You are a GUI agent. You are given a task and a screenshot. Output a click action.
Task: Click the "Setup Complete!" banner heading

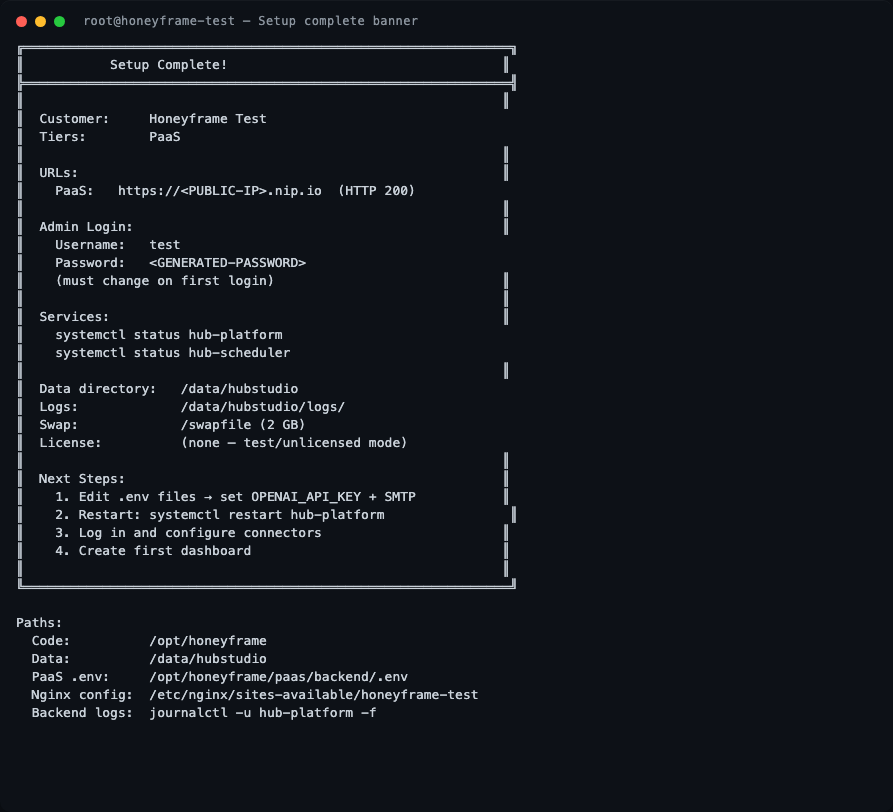[168, 65]
